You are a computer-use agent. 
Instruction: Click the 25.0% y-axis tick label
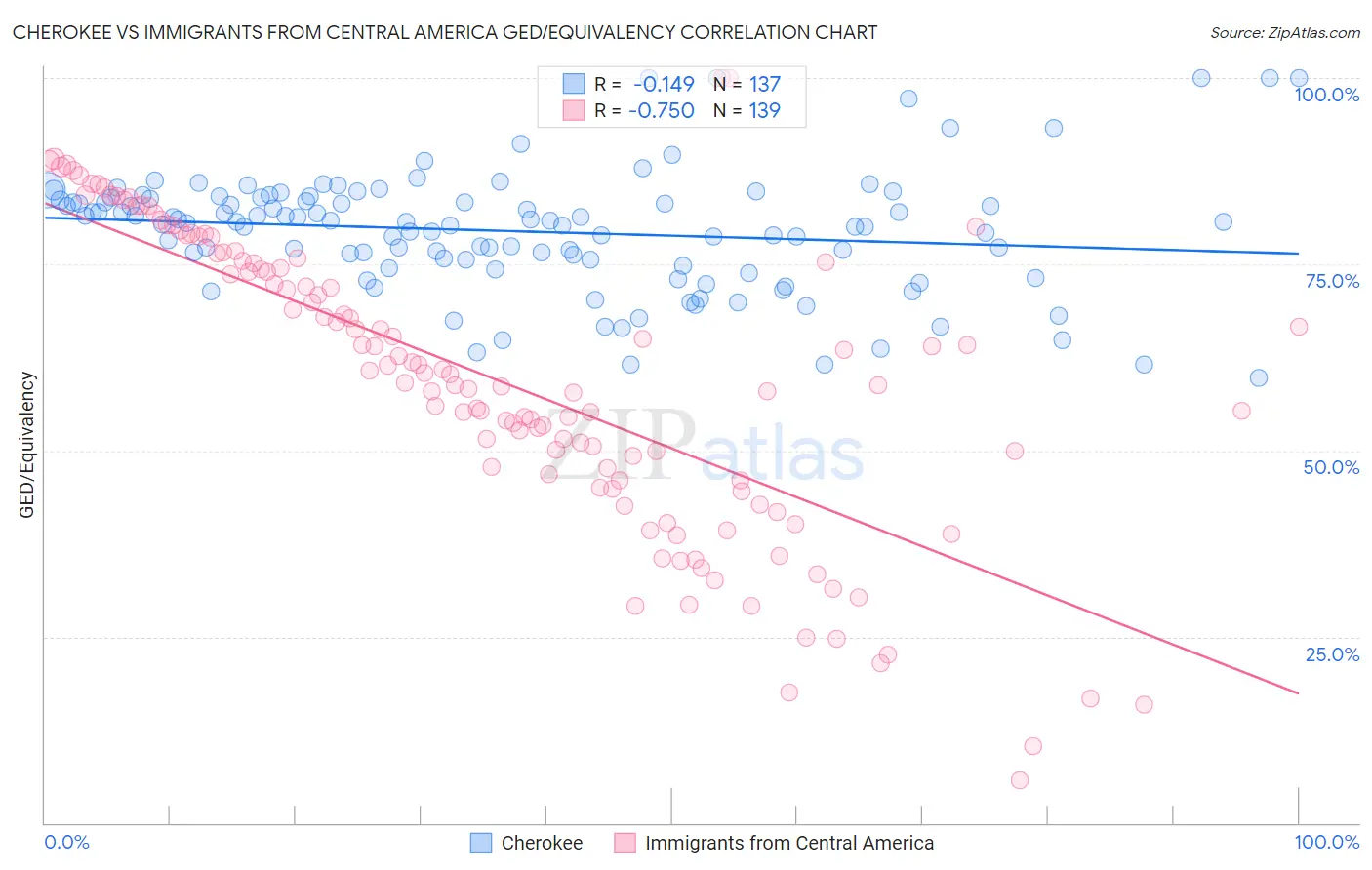tap(1332, 654)
